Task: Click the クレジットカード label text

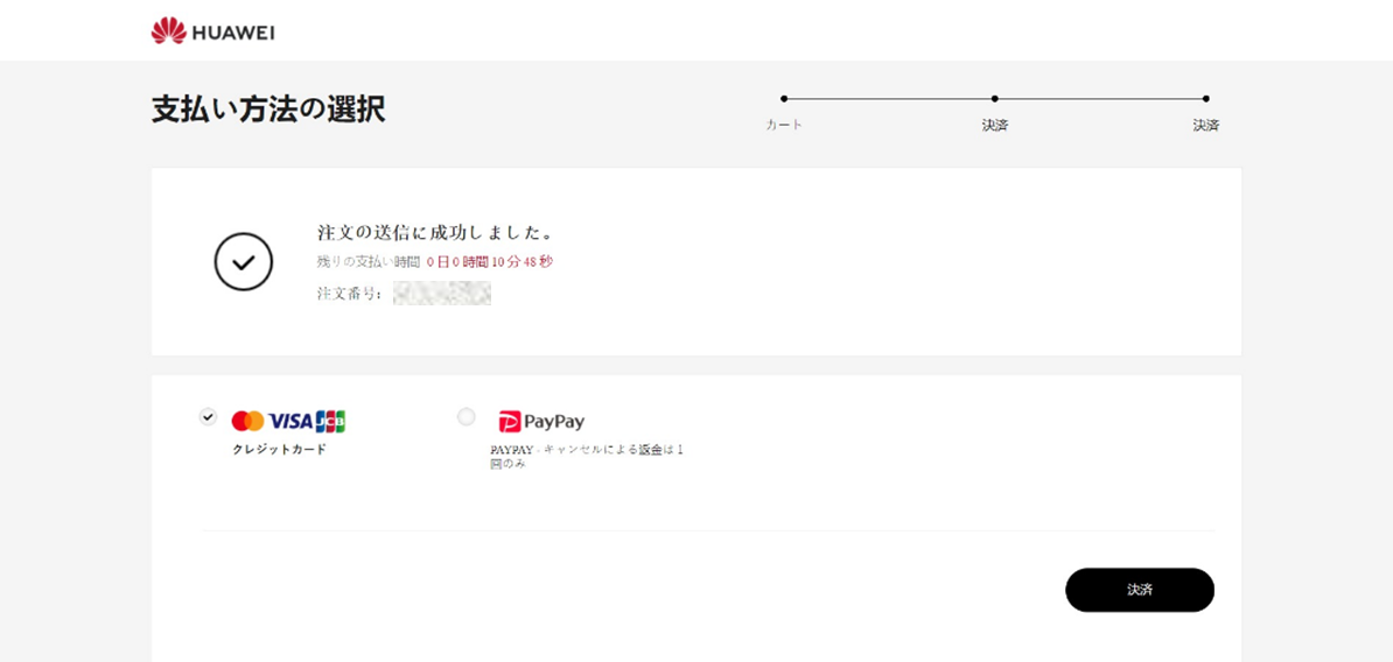Action: (280, 449)
